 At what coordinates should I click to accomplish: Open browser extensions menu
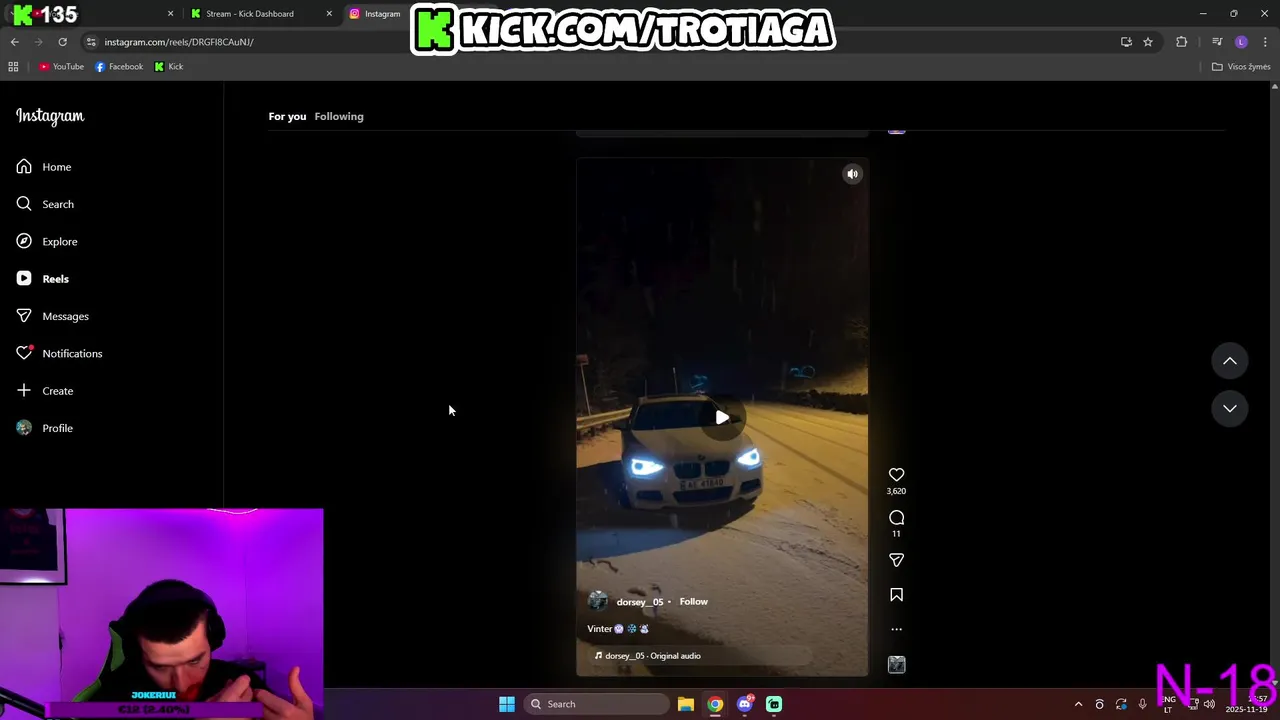tap(1182, 42)
